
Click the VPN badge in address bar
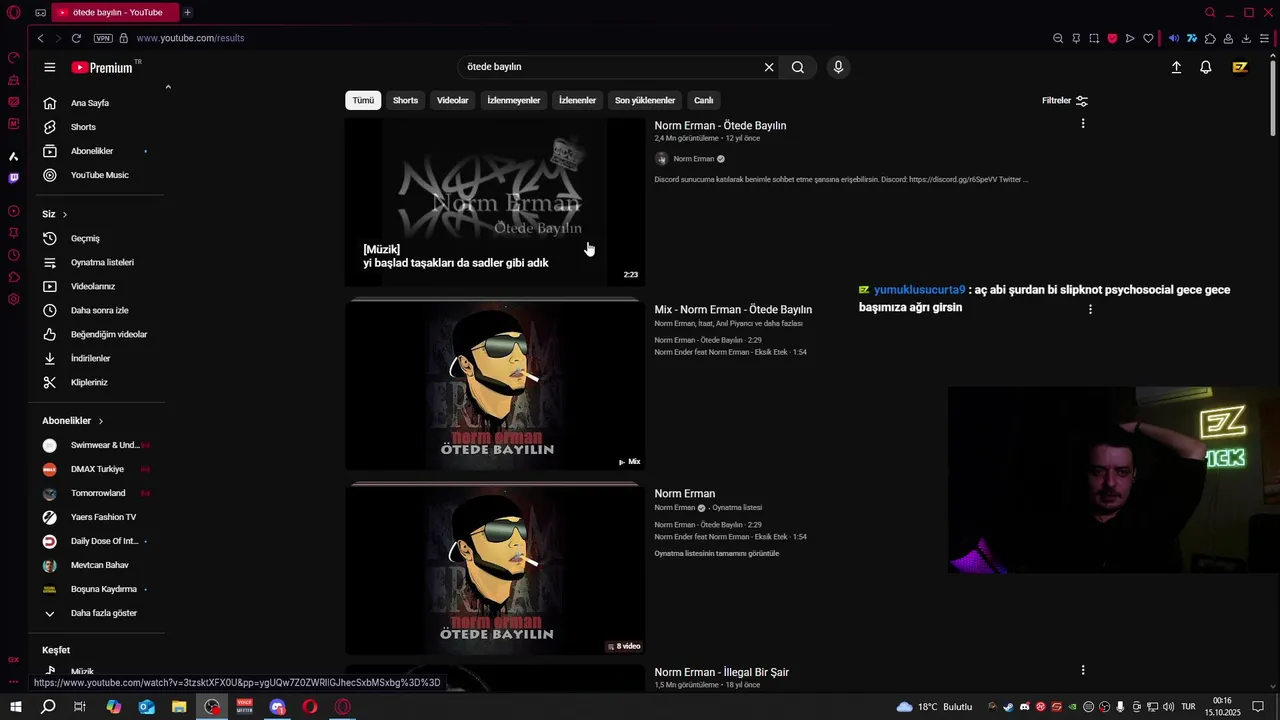click(x=103, y=38)
